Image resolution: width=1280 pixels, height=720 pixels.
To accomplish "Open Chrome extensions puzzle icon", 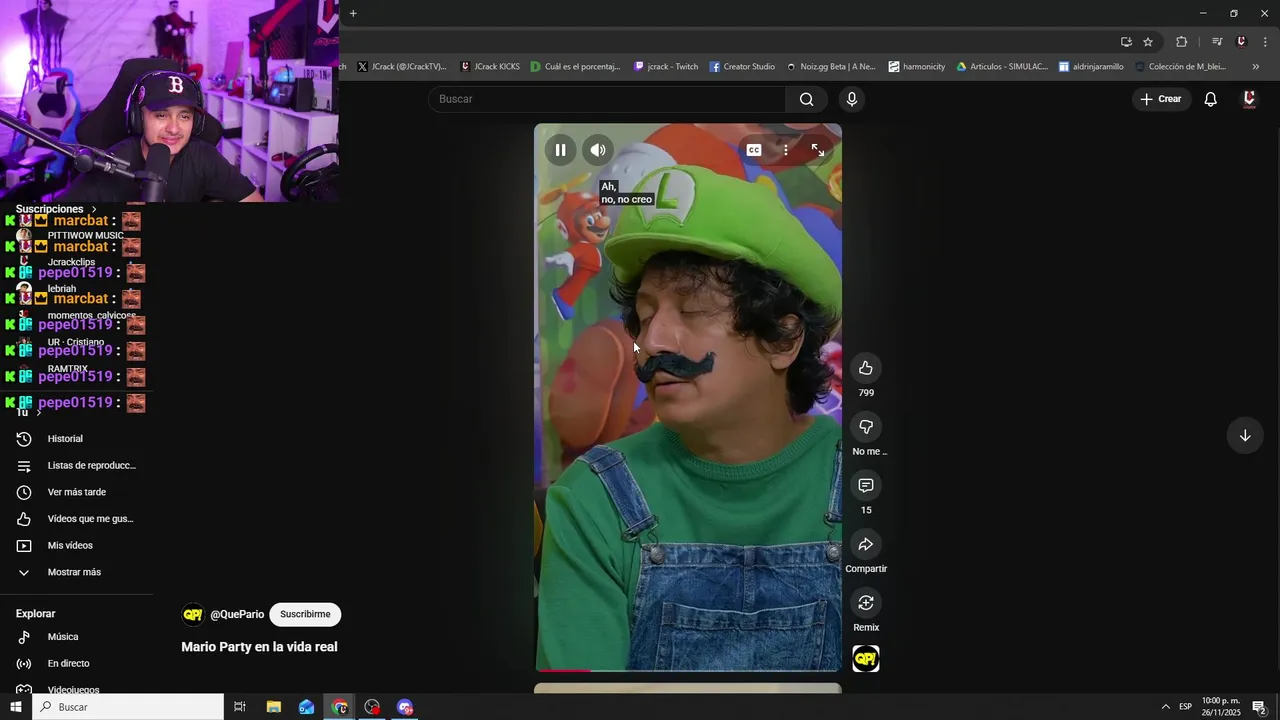I will [x=1181, y=42].
